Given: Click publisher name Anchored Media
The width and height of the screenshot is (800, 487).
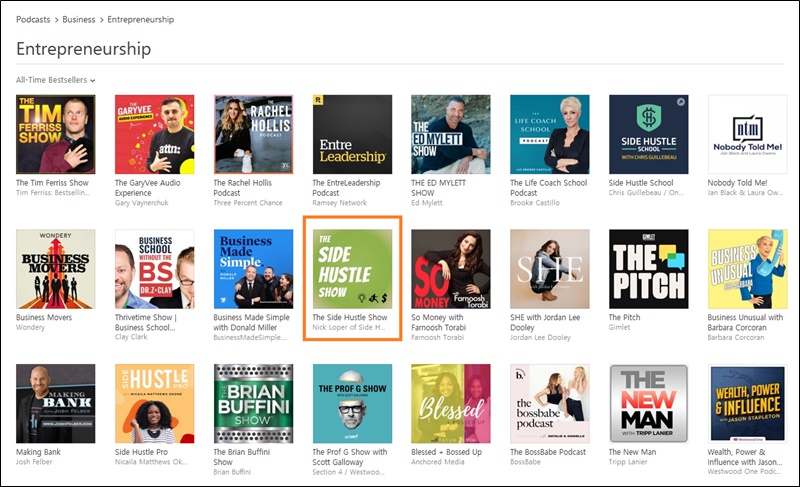Looking at the screenshot, I should click(438, 462).
